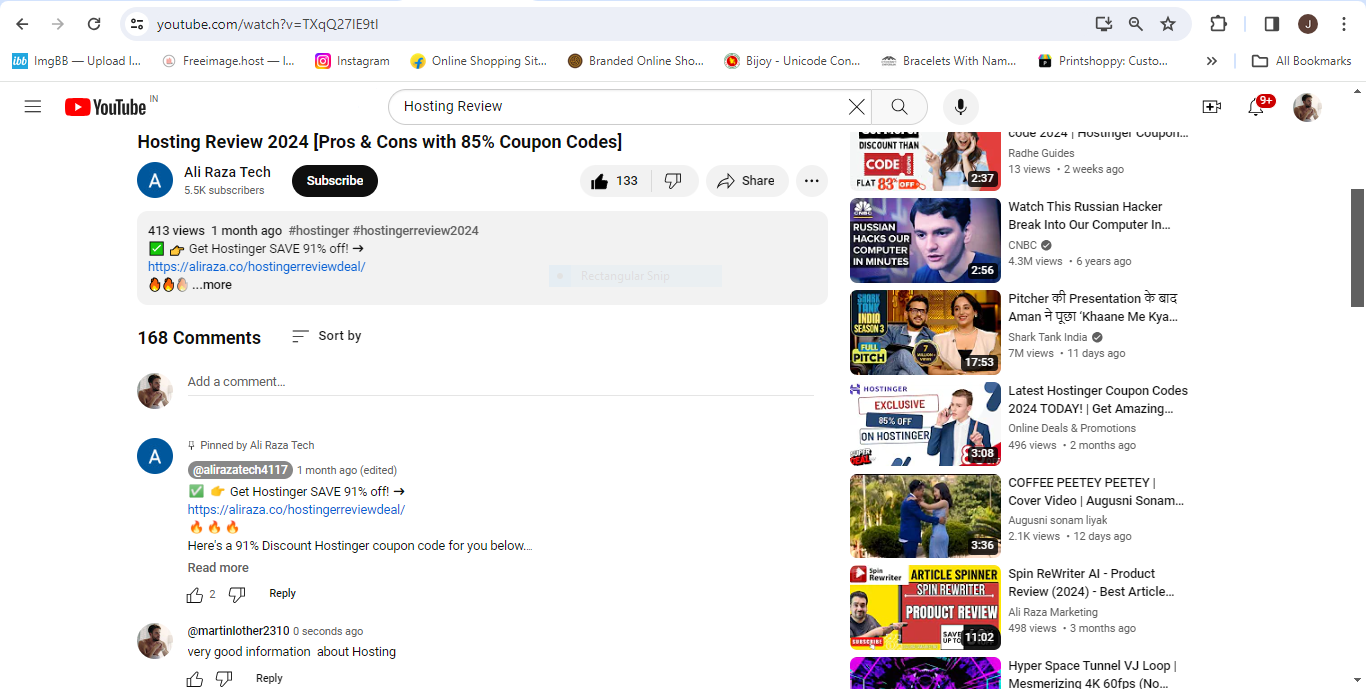The height and width of the screenshot is (689, 1366).
Task: Click the Share button
Action: 747,181
